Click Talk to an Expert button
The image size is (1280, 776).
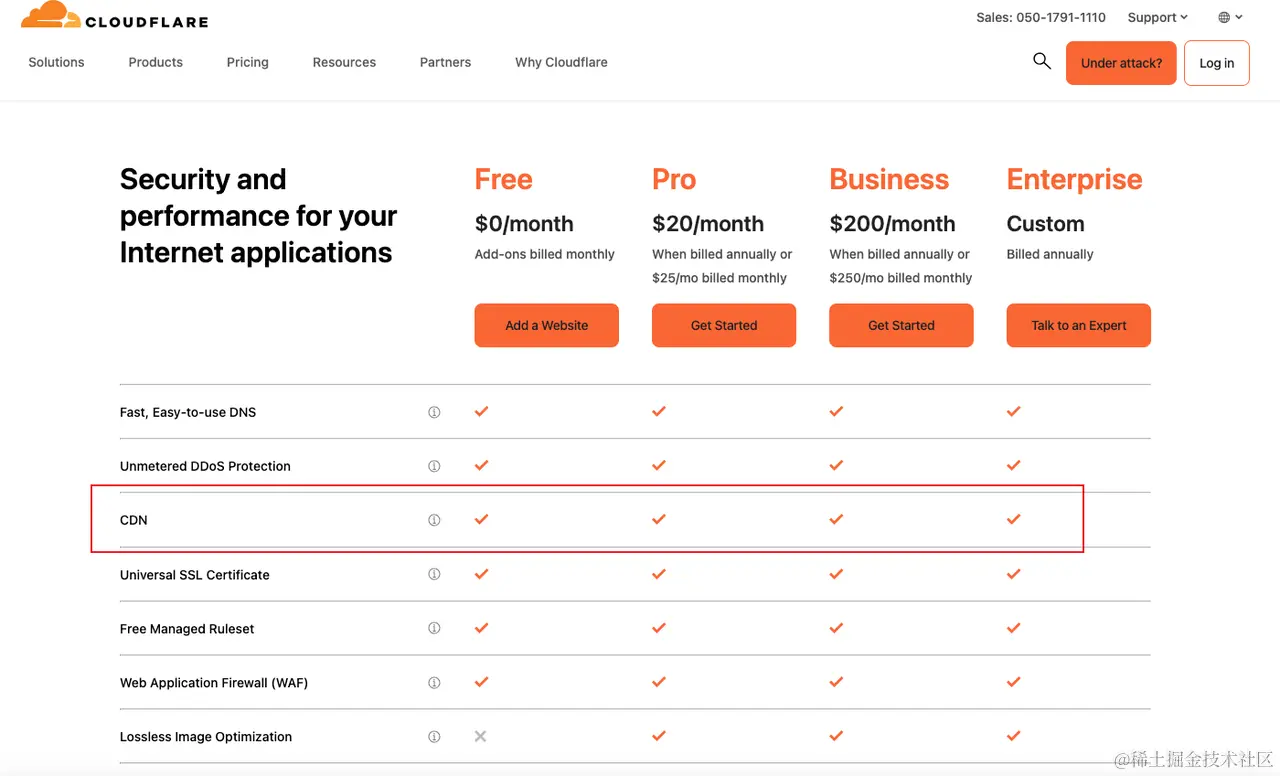[1078, 325]
